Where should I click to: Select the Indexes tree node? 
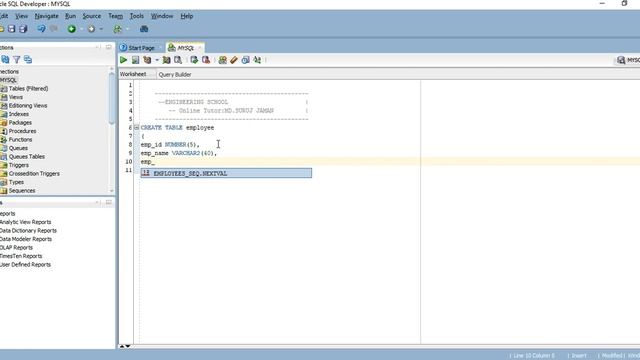[x=19, y=114]
